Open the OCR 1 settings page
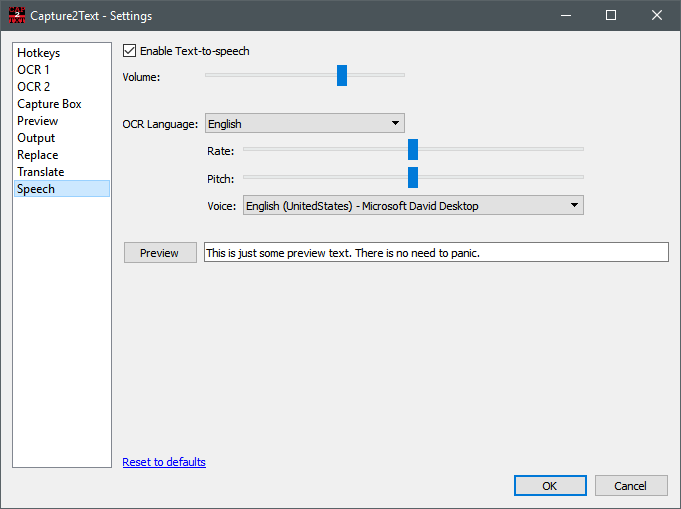This screenshot has width=681, height=509. [33, 70]
